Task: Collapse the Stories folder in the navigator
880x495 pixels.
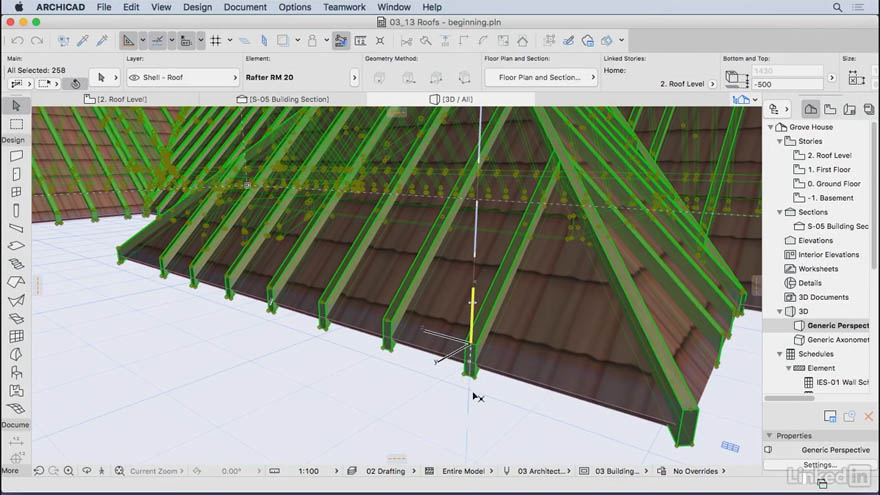Action: coord(780,141)
